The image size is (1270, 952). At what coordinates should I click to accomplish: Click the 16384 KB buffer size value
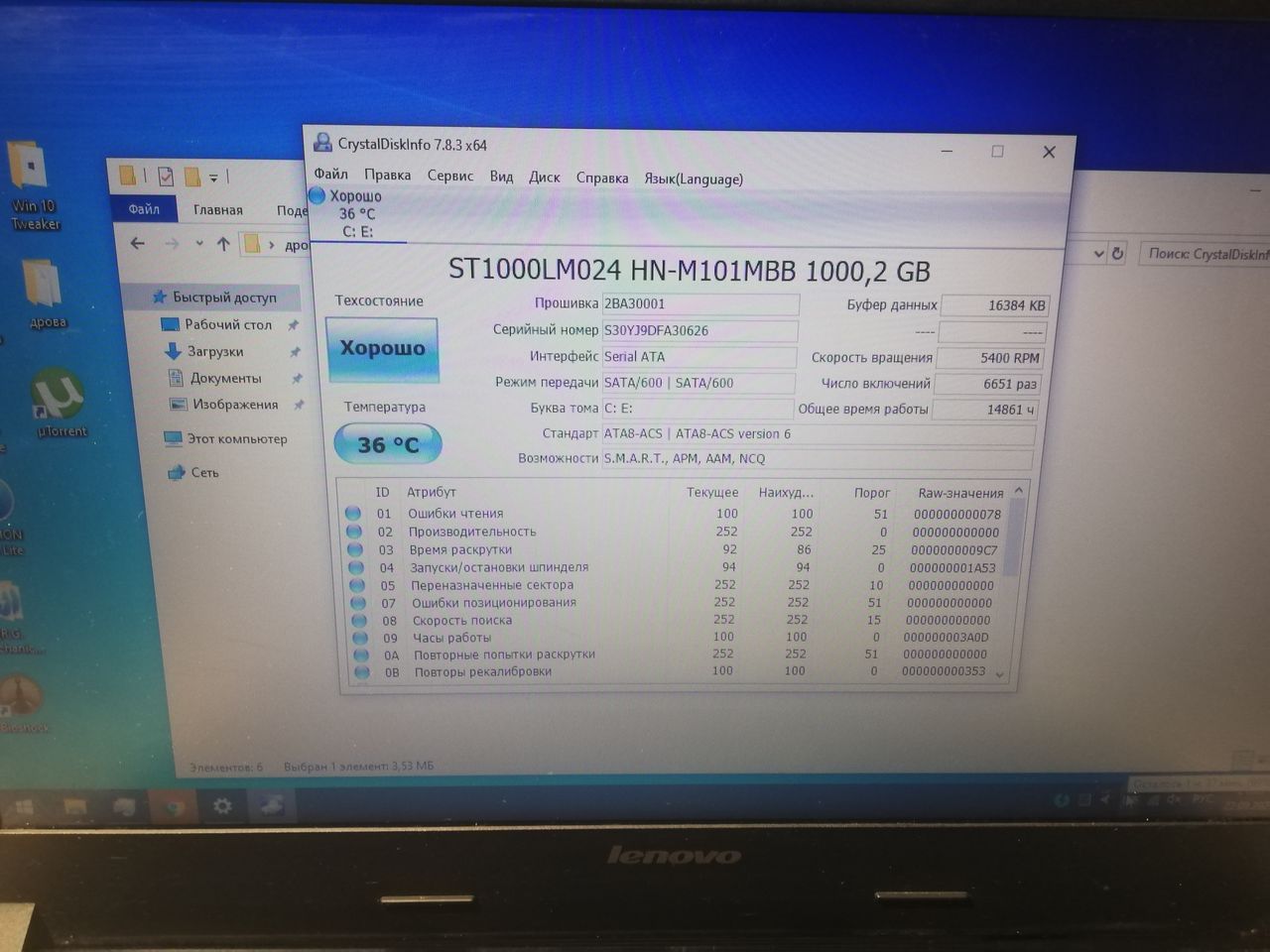click(x=994, y=305)
